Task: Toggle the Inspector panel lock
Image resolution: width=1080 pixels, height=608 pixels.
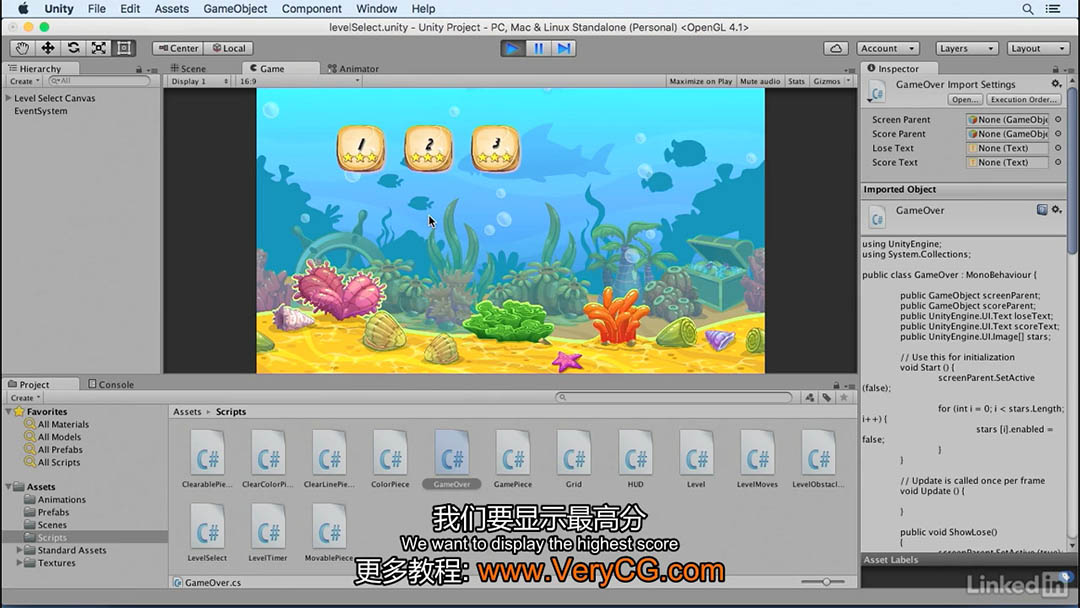Action: pyautogui.click(x=1055, y=70)
